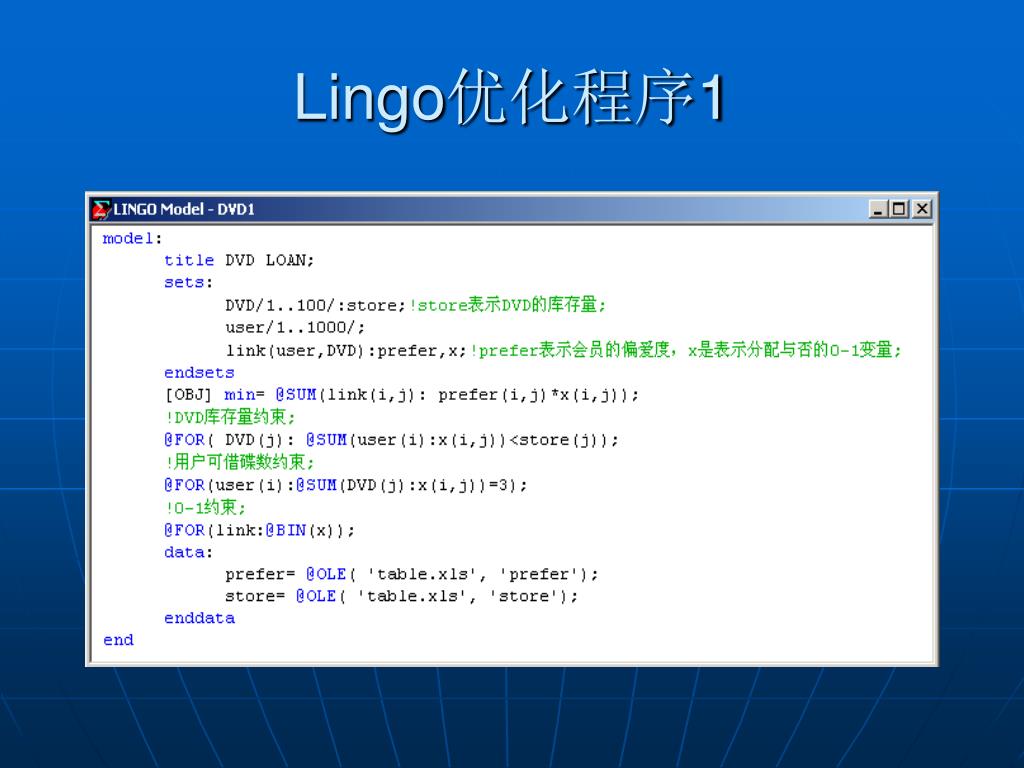Screen dimensions: 1024x768
Task: Click the comment '!prefer表示会员的偏爱度'
Action: point(571,351)
